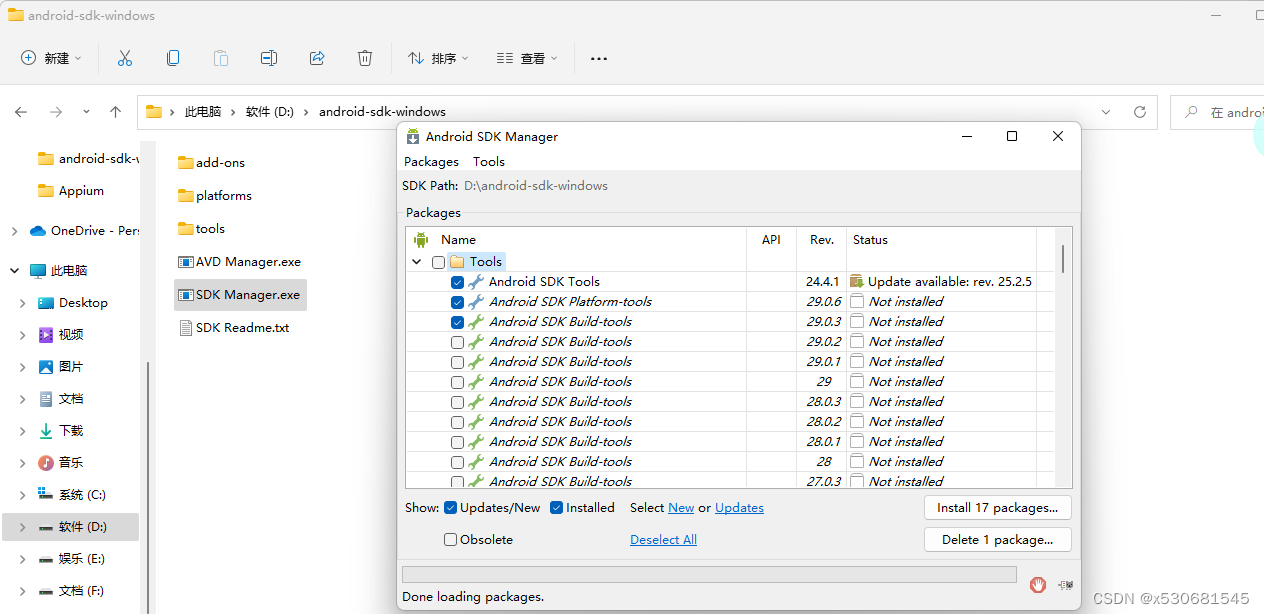Click the Copy icon in Explorer toolbar

click(x=173, y=58)
